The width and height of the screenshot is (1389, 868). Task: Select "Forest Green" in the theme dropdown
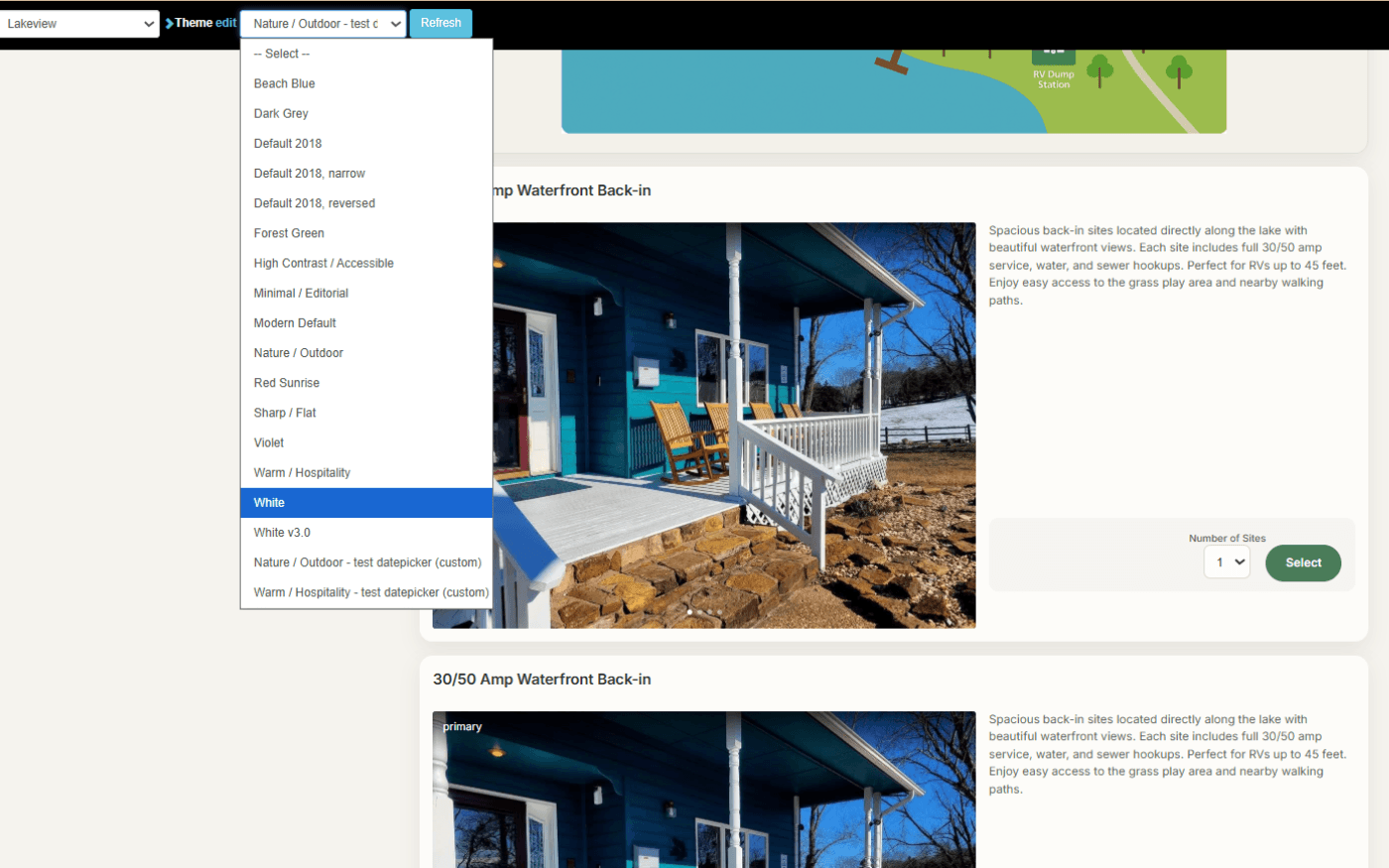click(x=289, y=232)
